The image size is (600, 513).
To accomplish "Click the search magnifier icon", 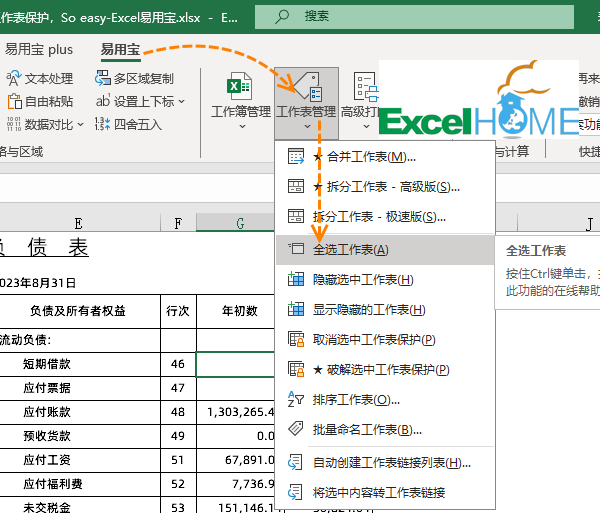I will tap(282, 16).
